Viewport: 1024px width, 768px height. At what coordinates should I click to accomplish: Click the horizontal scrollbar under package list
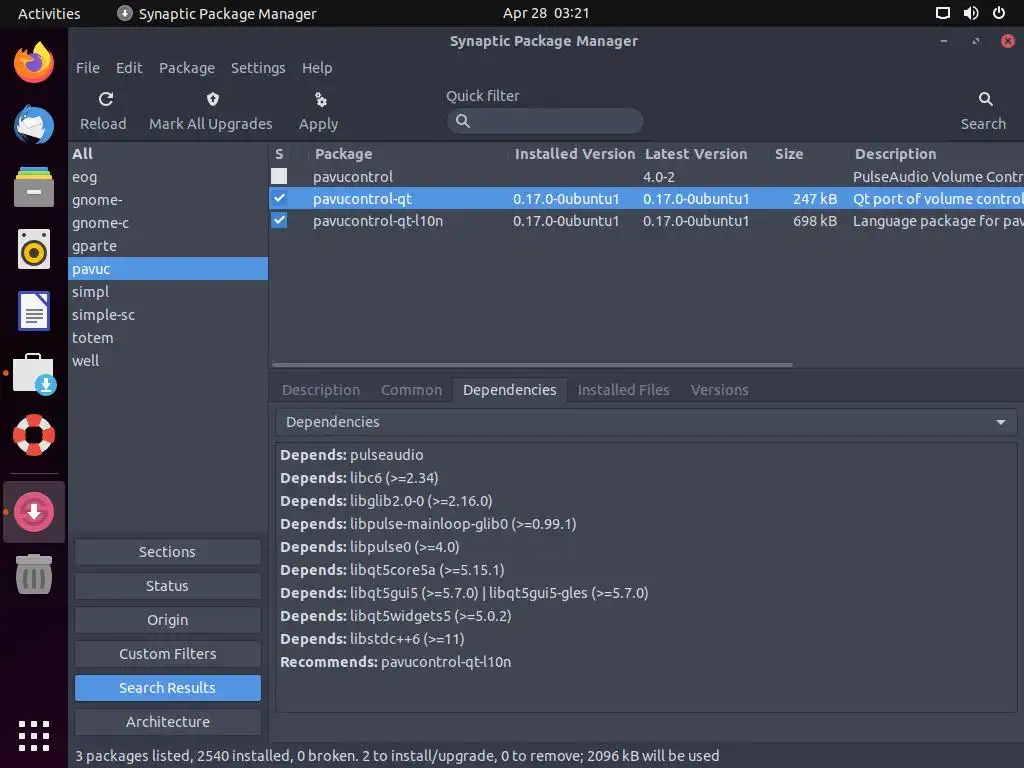pos(532,365)
